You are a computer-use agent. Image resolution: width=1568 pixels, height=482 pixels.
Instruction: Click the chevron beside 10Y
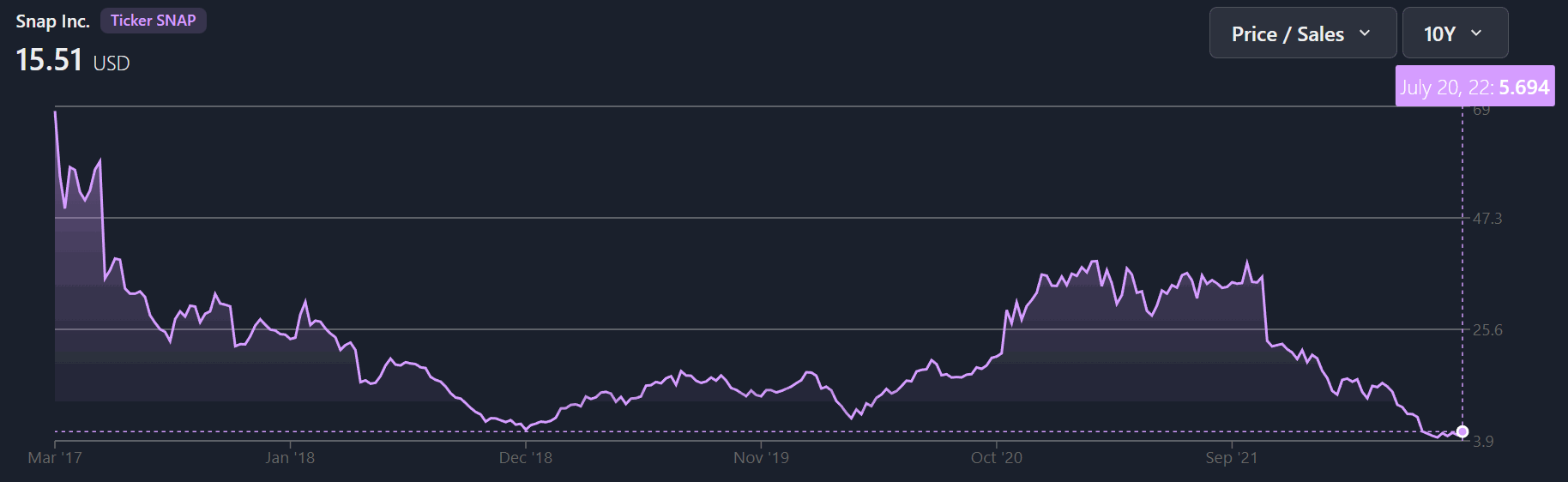coord(1476,33)
